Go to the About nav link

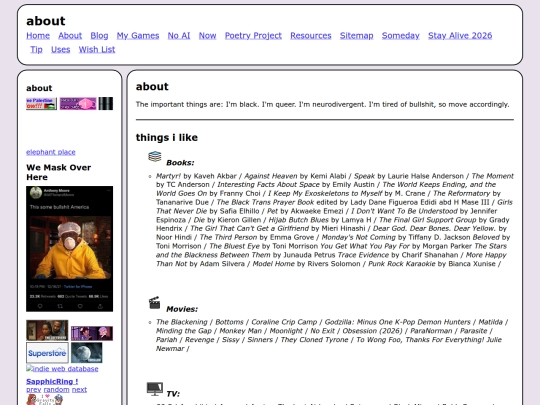tap(70, 35)
